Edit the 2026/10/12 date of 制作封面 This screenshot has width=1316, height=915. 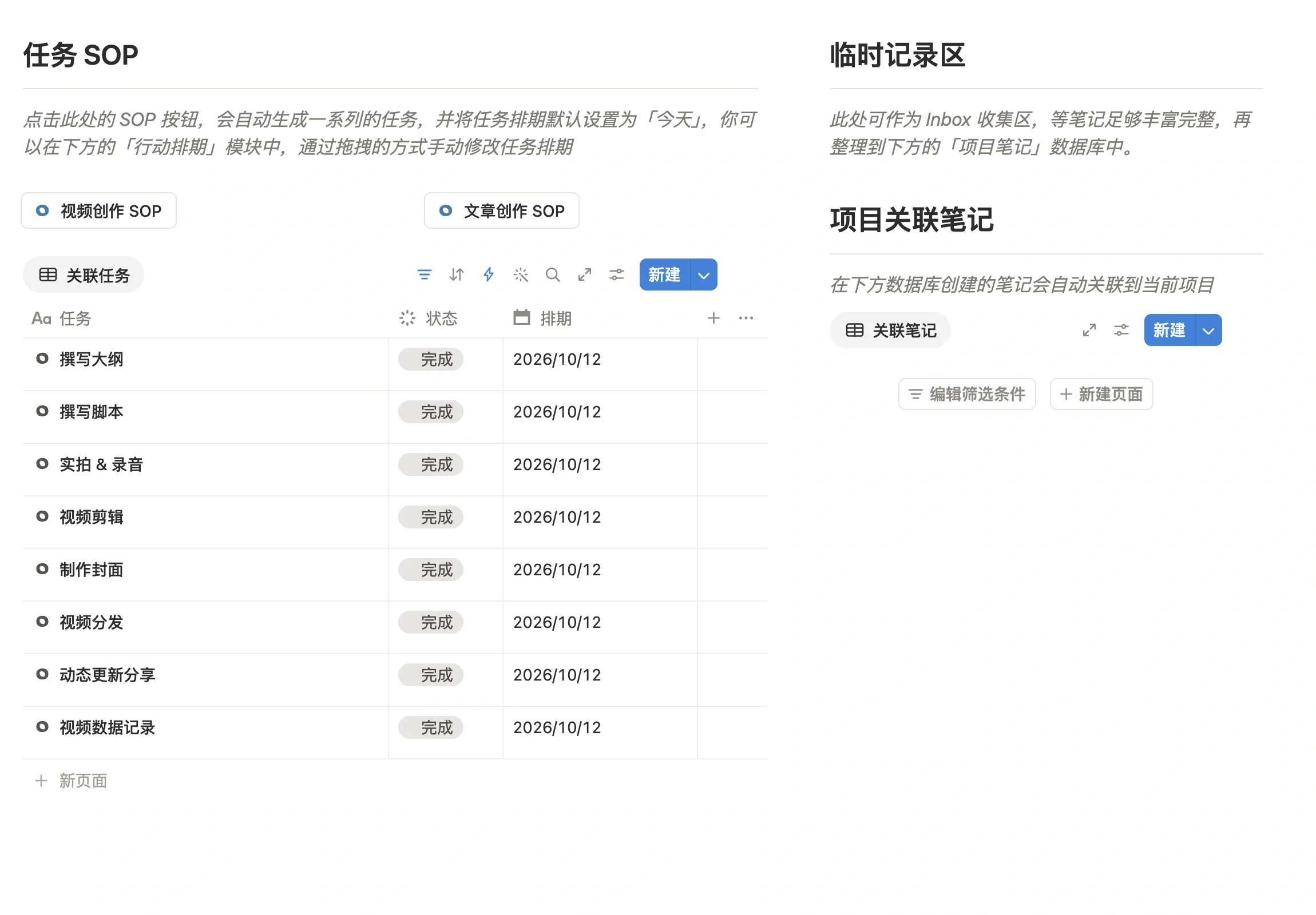[x=557, y=570]
